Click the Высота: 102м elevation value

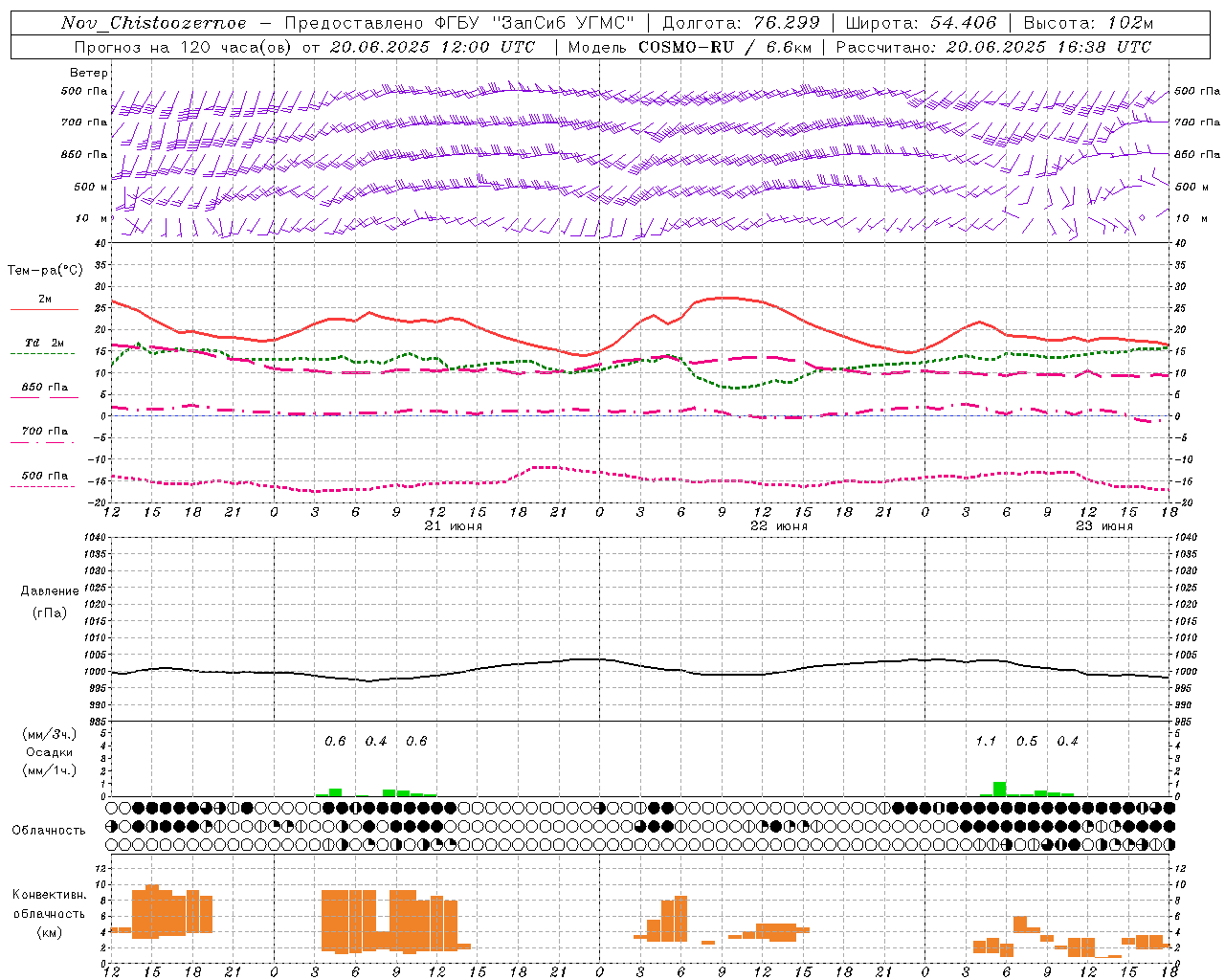pos(1088,23)
